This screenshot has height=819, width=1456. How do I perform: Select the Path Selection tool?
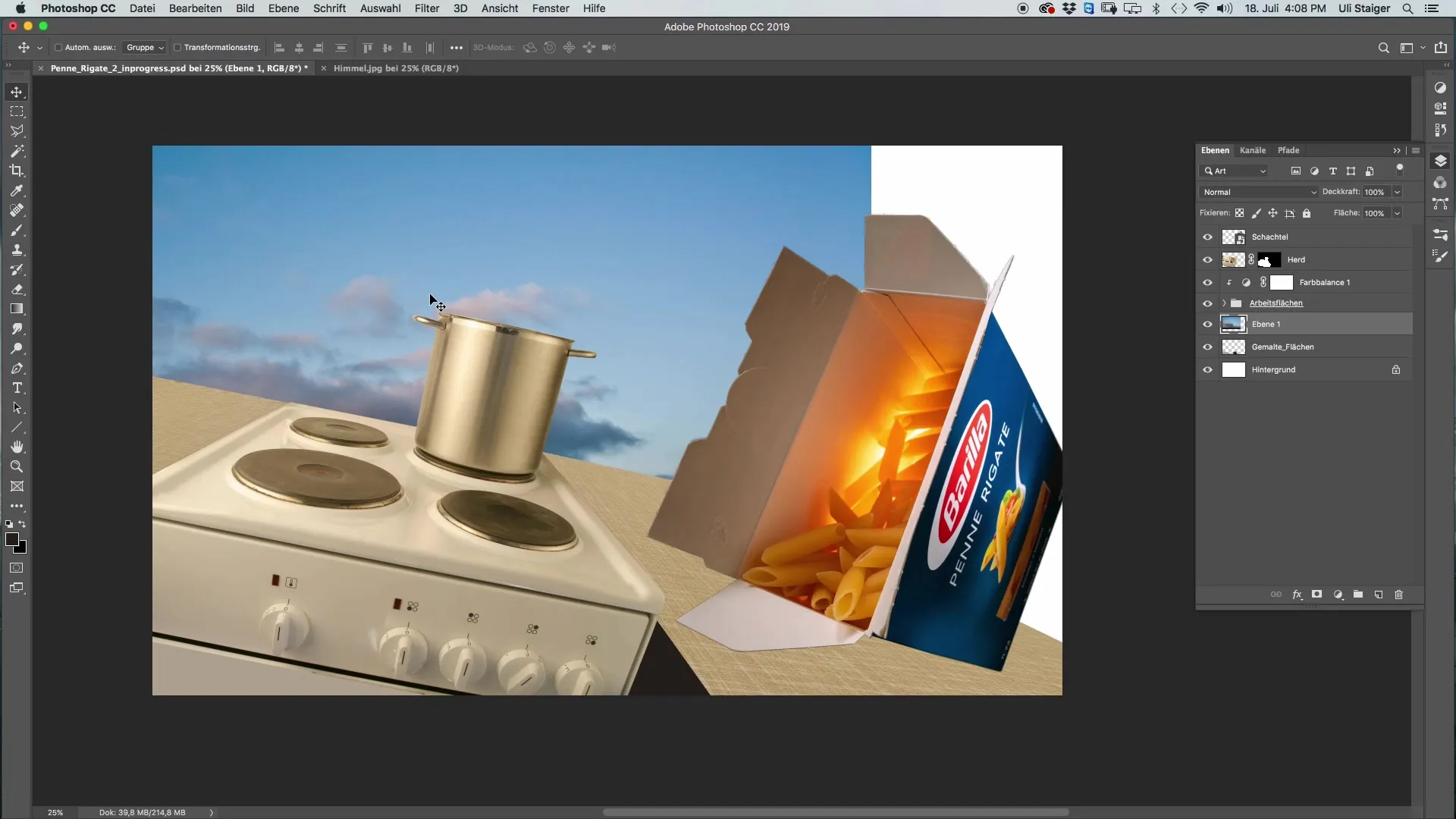pos(17,407)
